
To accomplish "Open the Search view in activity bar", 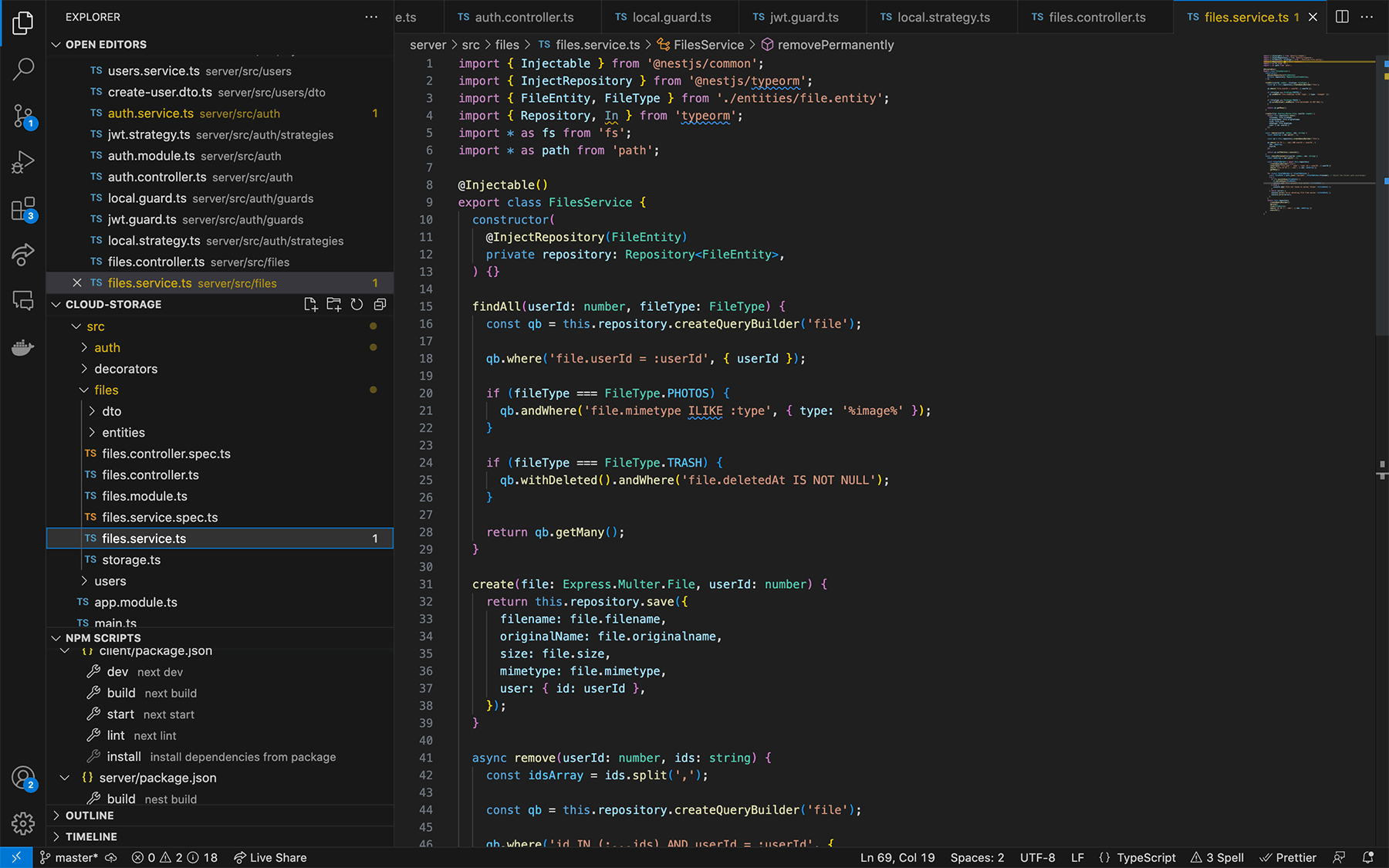I will coord(23,69).
